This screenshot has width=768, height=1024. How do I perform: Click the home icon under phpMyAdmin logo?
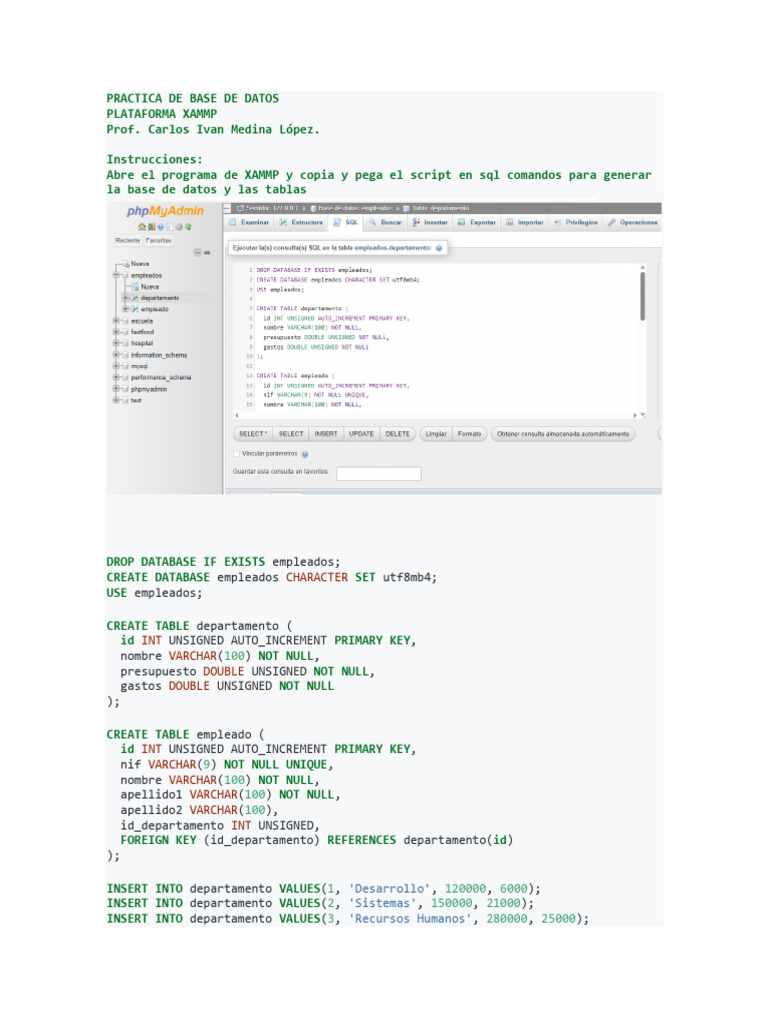click(x=142, y=227)
